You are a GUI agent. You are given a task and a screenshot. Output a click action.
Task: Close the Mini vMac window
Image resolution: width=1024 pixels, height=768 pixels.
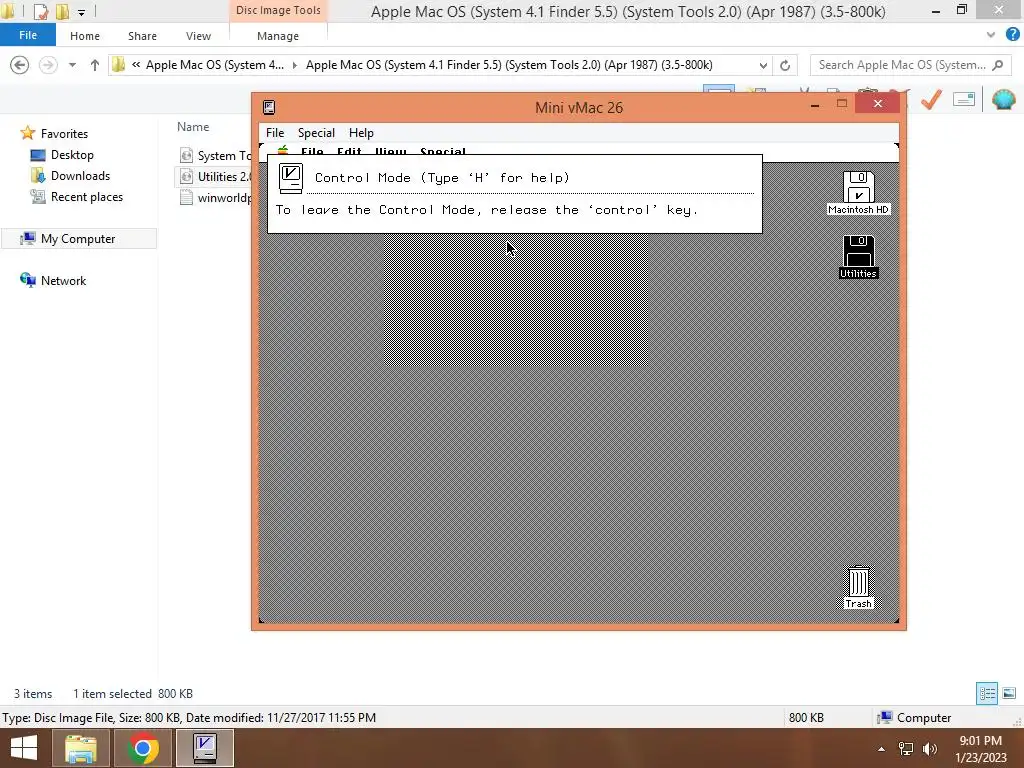(878, 103)
